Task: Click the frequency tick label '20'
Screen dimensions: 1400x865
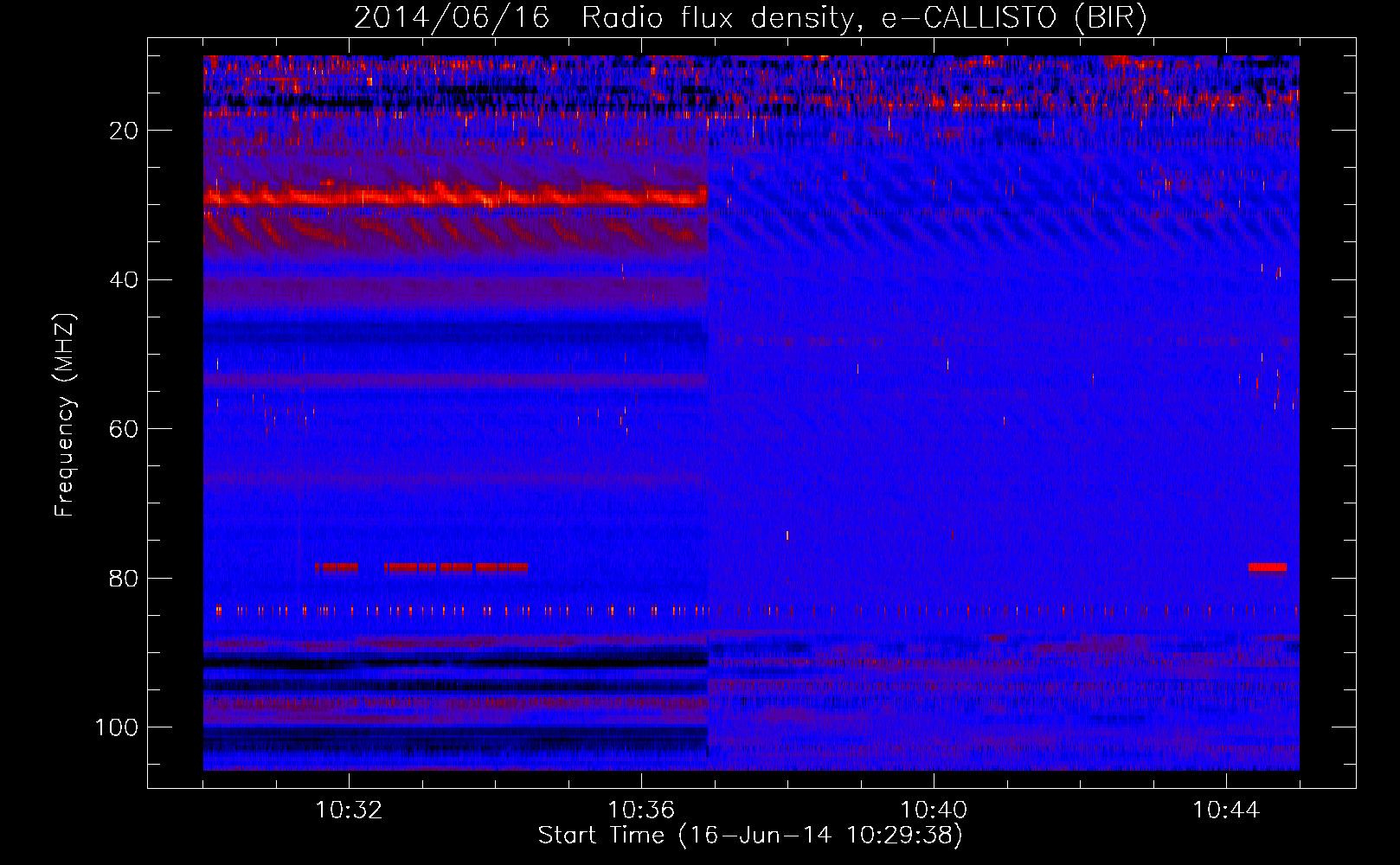Action: tap(125, 131)
